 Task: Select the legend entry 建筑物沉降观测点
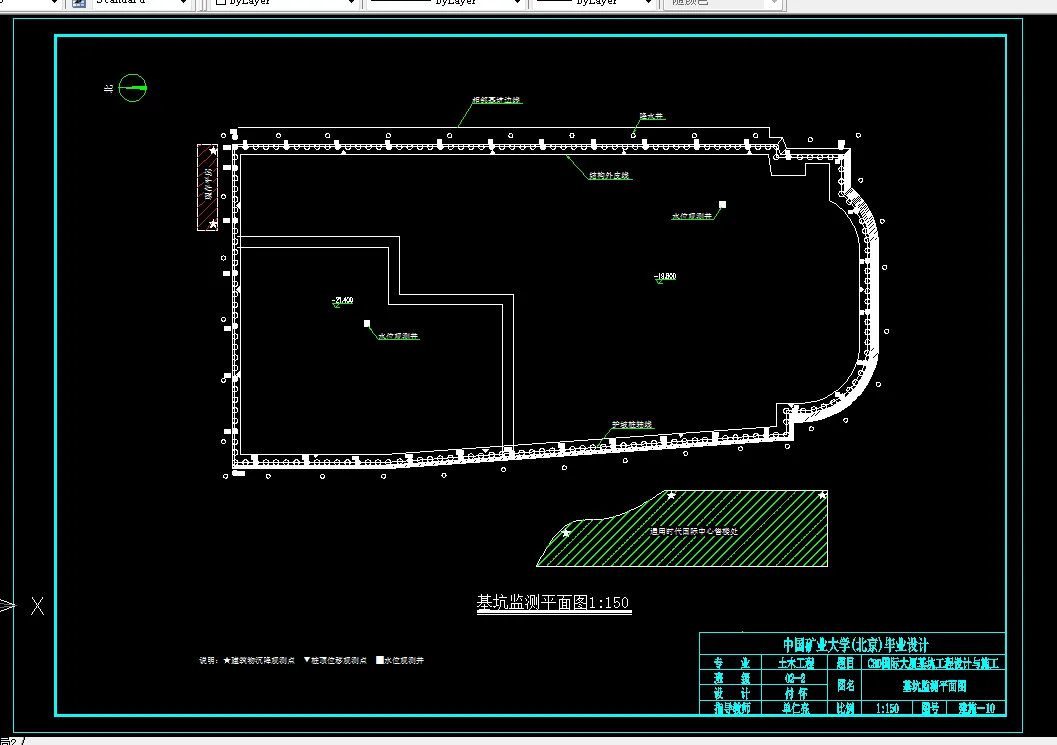point(260,661)
